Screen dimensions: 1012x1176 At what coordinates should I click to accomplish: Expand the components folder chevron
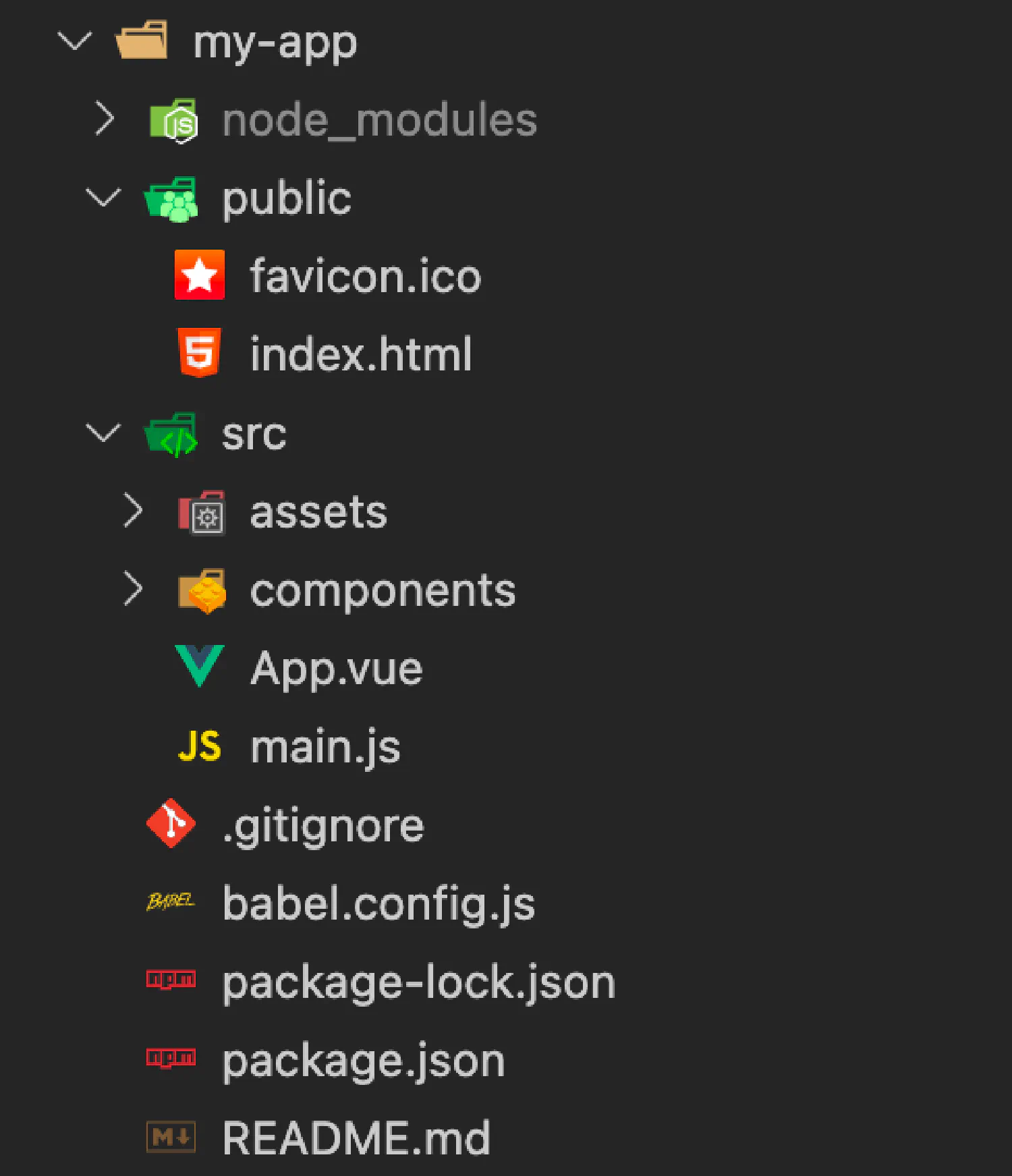click(133, 589)
